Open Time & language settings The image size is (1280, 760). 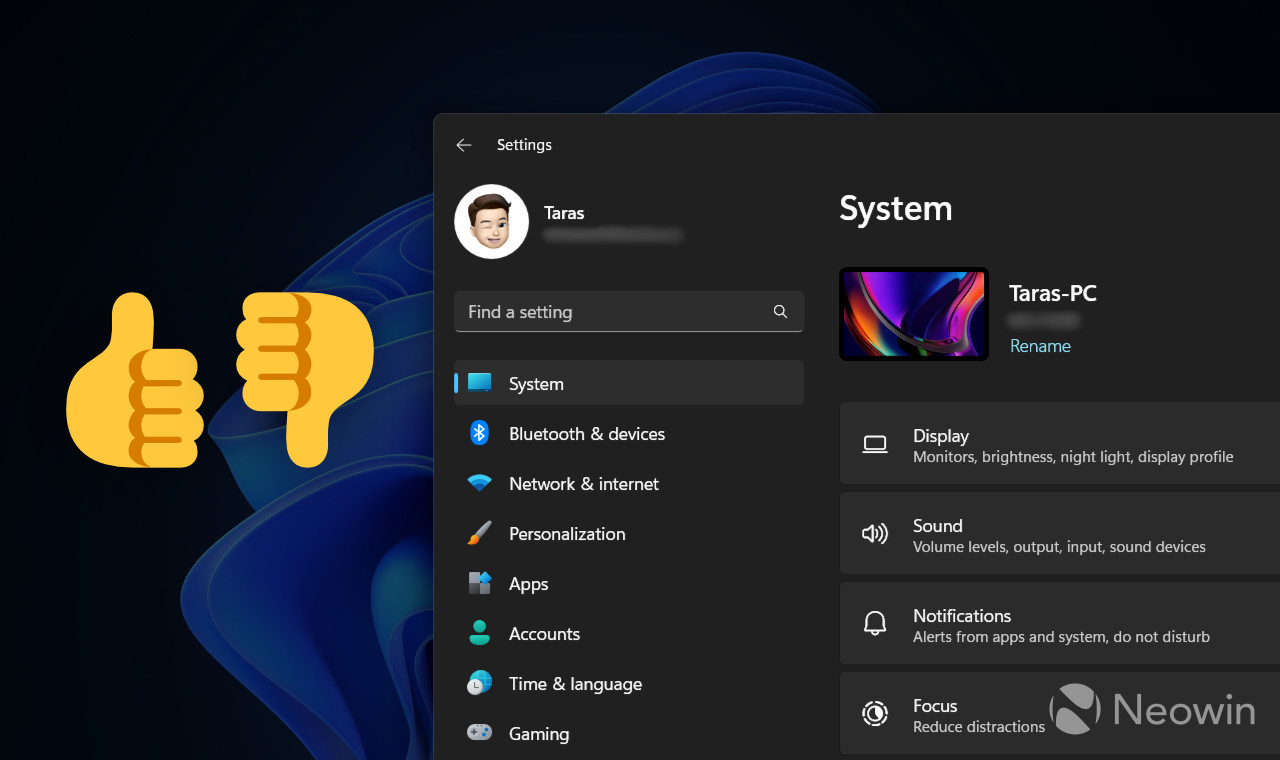tap(629, 683)
